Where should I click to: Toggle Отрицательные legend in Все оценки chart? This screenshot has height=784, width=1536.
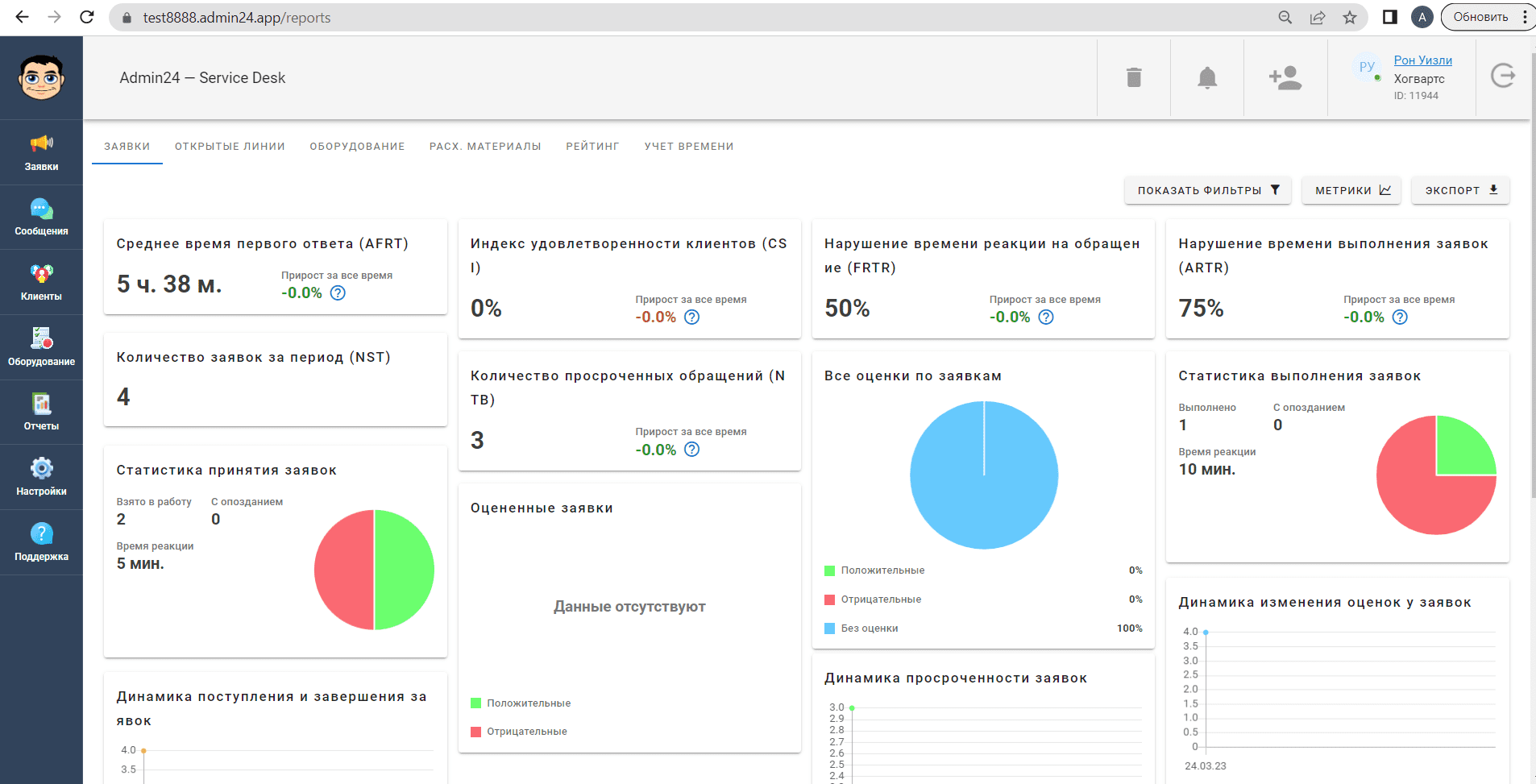pyautogui.click(x=873, y=599)
